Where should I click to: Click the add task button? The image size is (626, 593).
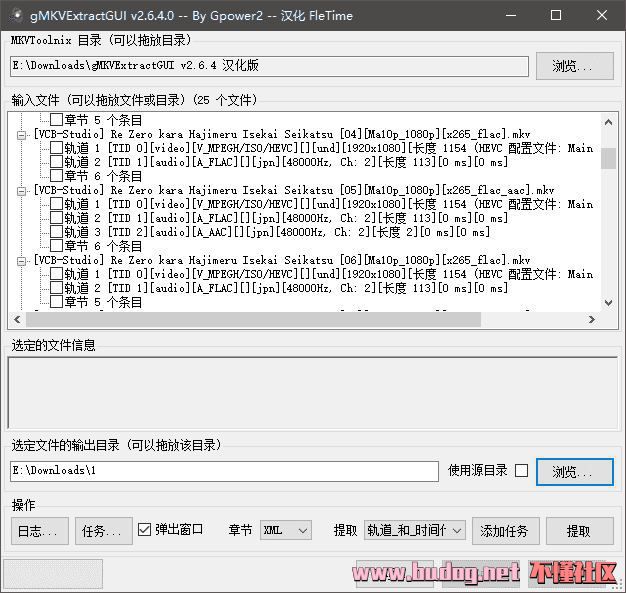504,531
